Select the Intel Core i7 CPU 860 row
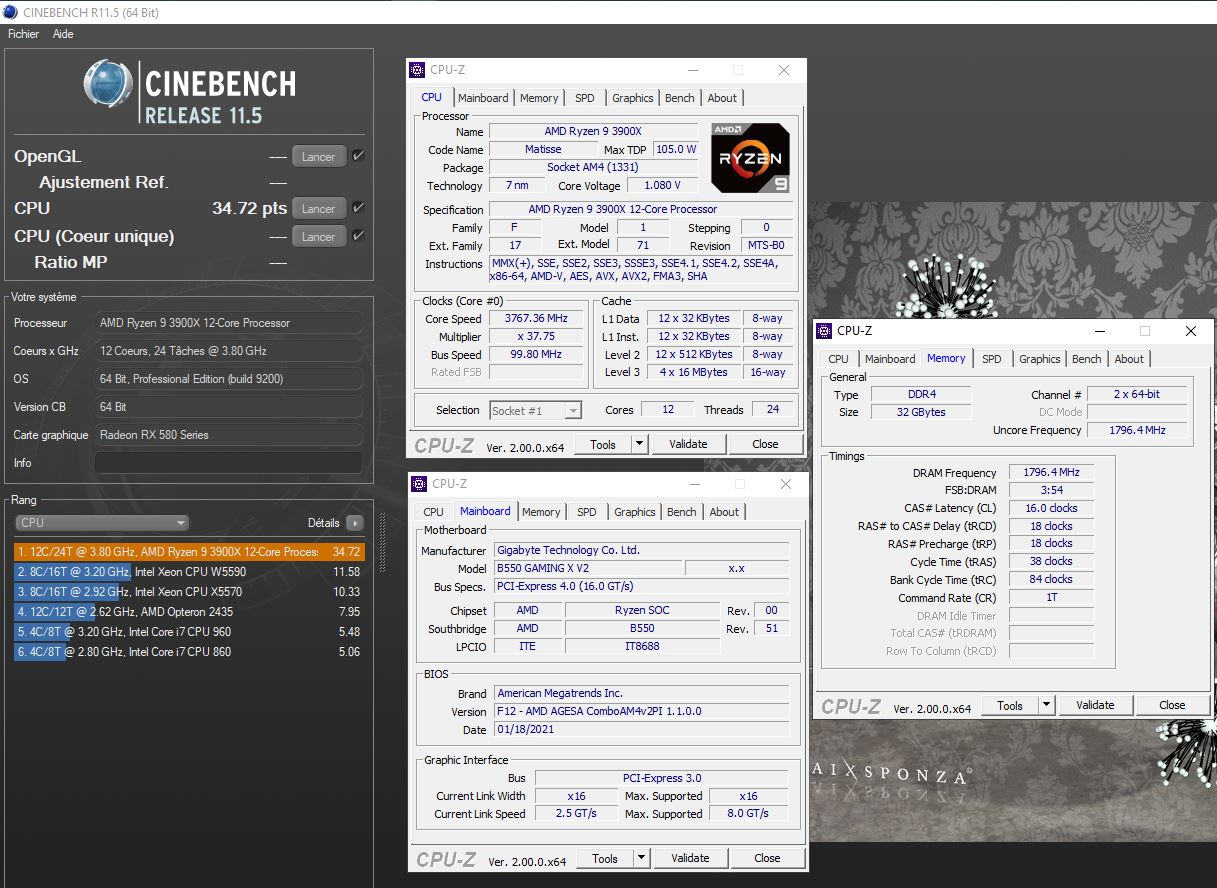1217x888 pixels. [x=189, y=652]
